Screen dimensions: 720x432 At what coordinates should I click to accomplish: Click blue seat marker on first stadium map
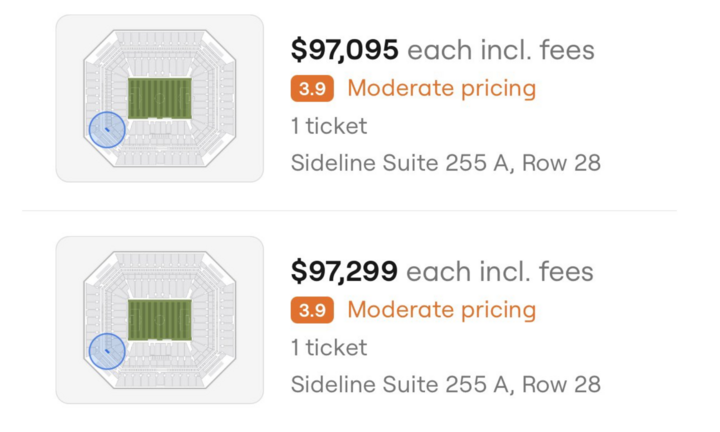pos(107,131)
